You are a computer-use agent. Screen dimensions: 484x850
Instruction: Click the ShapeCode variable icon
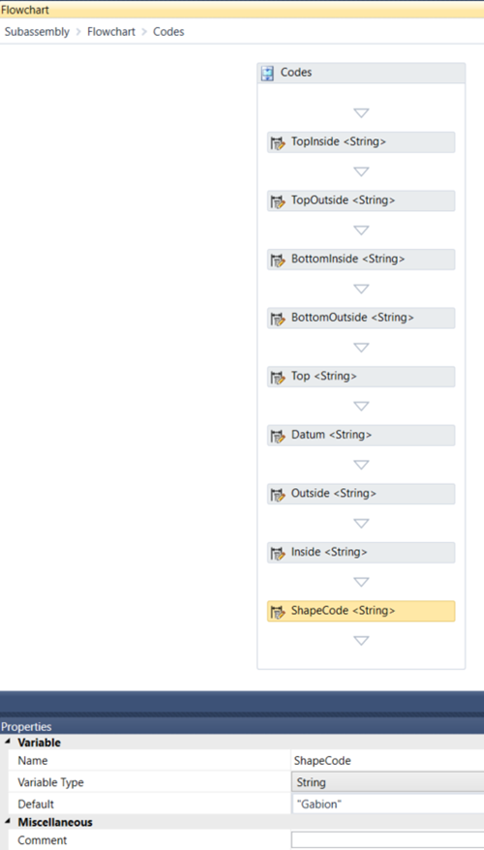(278, 612)
